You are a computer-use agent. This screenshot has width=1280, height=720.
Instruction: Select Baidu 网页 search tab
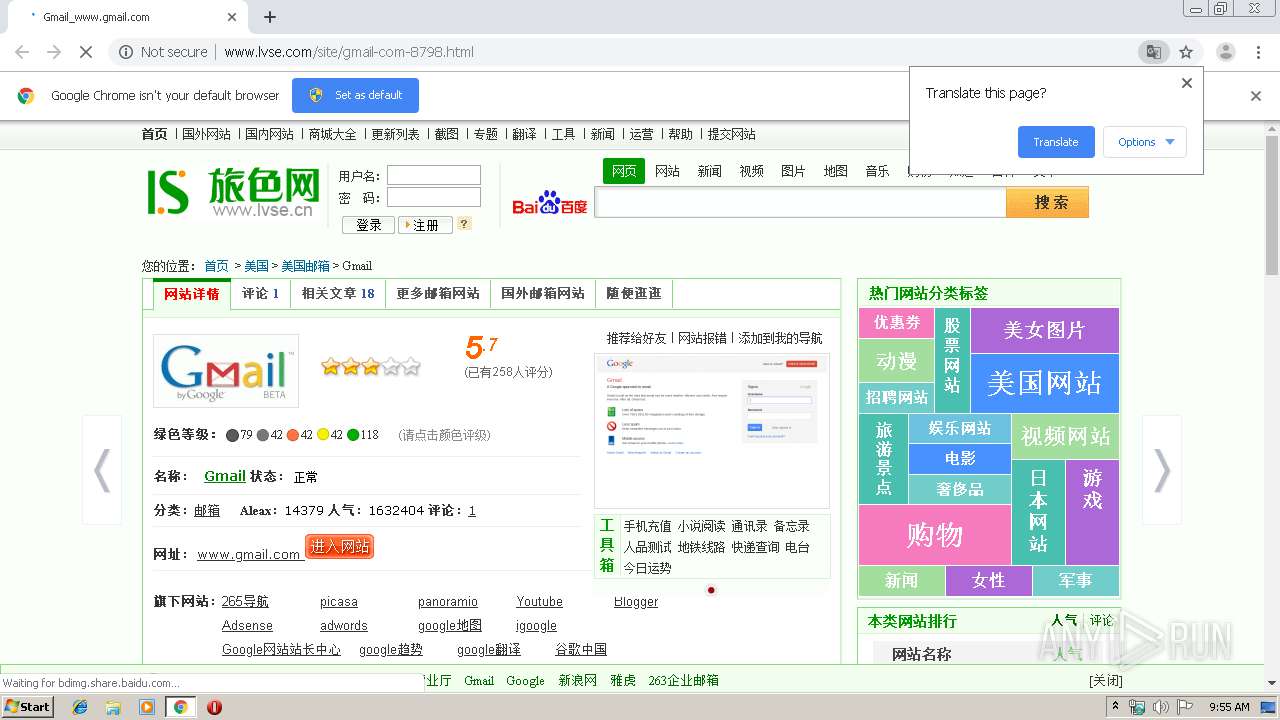[624, 171]
